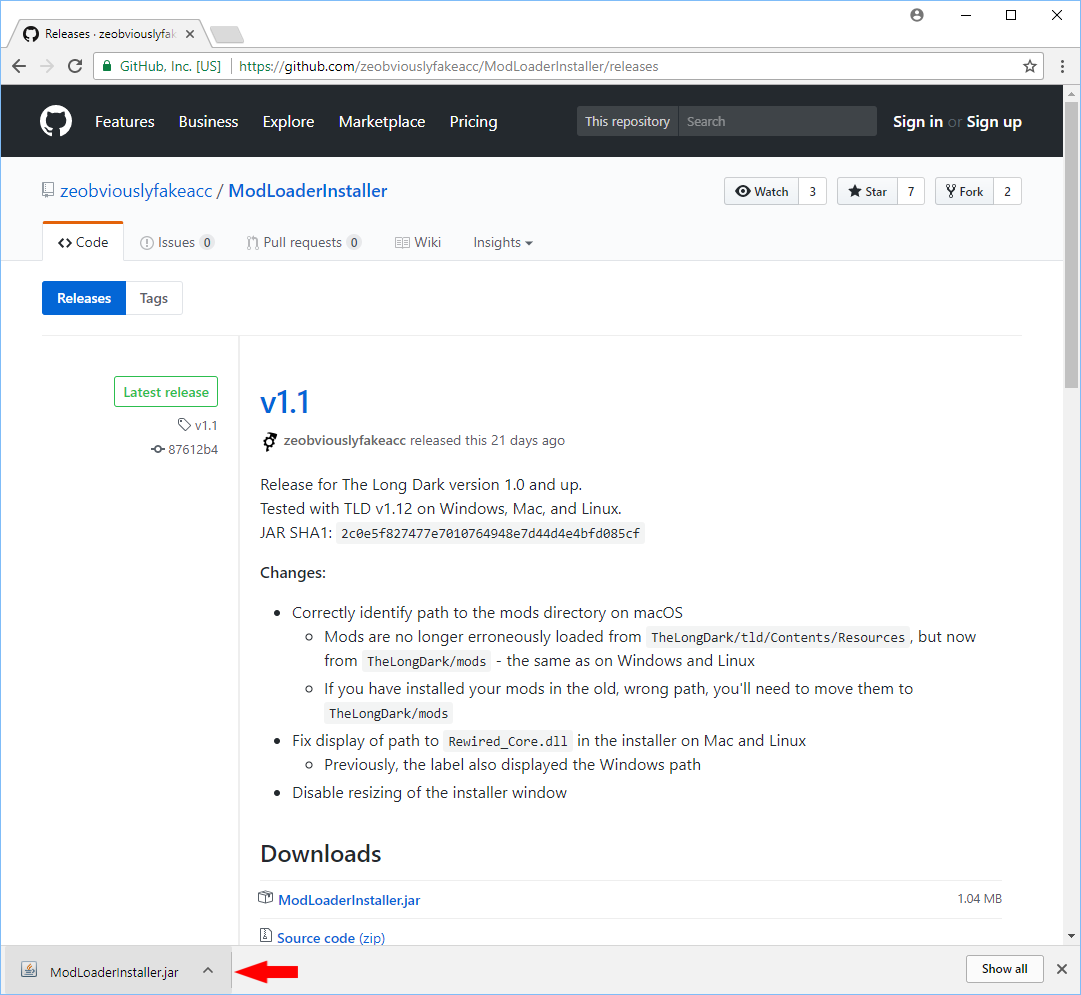Click the stargazers count 7
The height and width of the screenshot is (995, 1081).
(x=911, y=192)
